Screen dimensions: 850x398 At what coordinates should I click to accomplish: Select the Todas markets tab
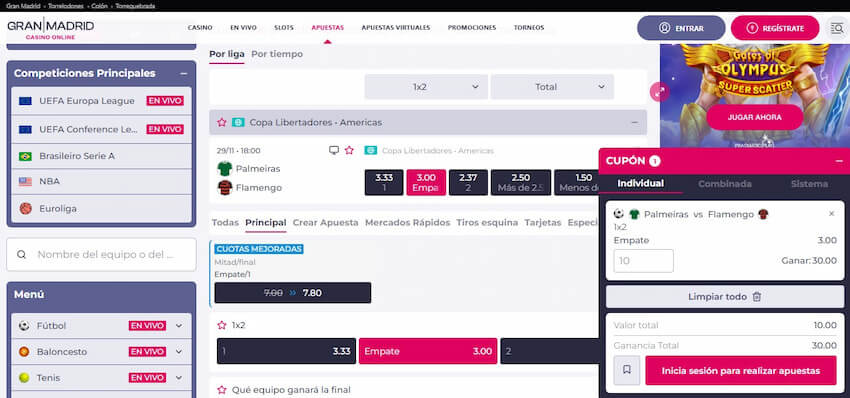pos(225,222)
